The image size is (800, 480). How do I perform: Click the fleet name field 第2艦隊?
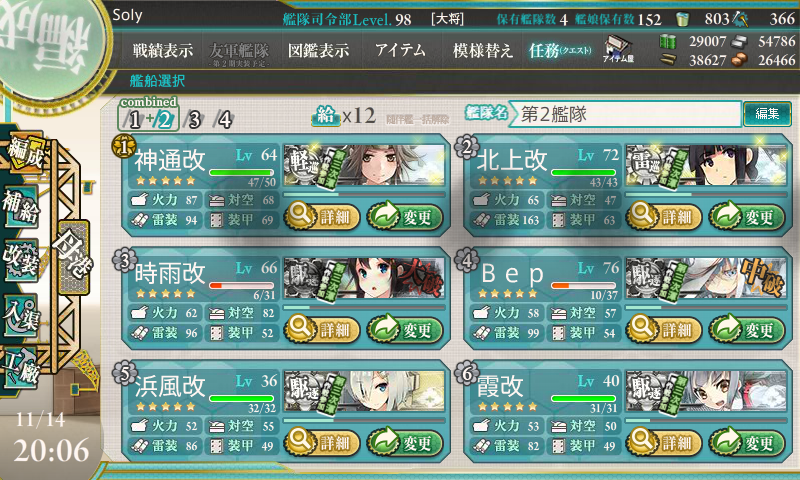(x=625, y=114)
